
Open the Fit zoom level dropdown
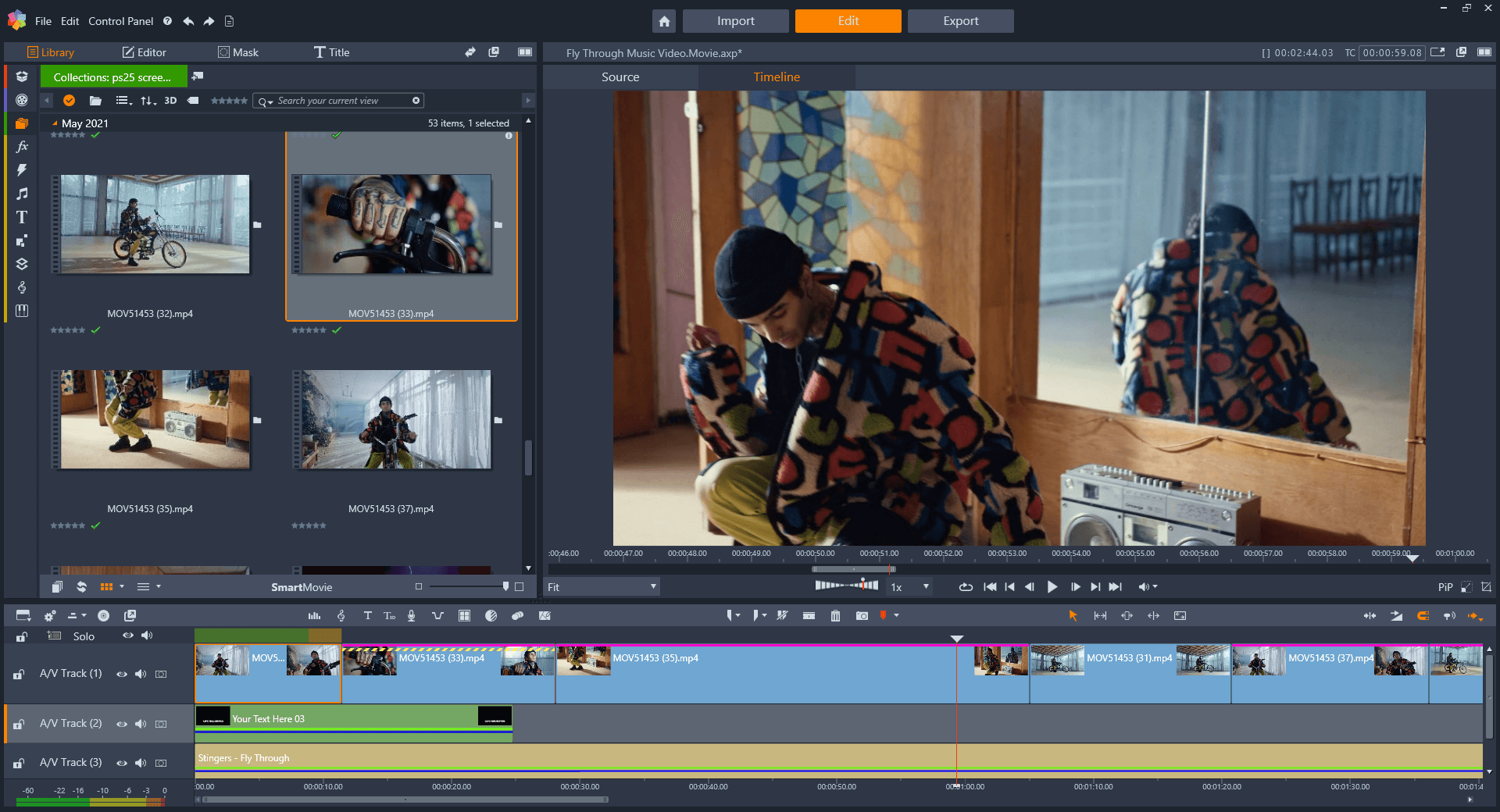click(601, 586)
